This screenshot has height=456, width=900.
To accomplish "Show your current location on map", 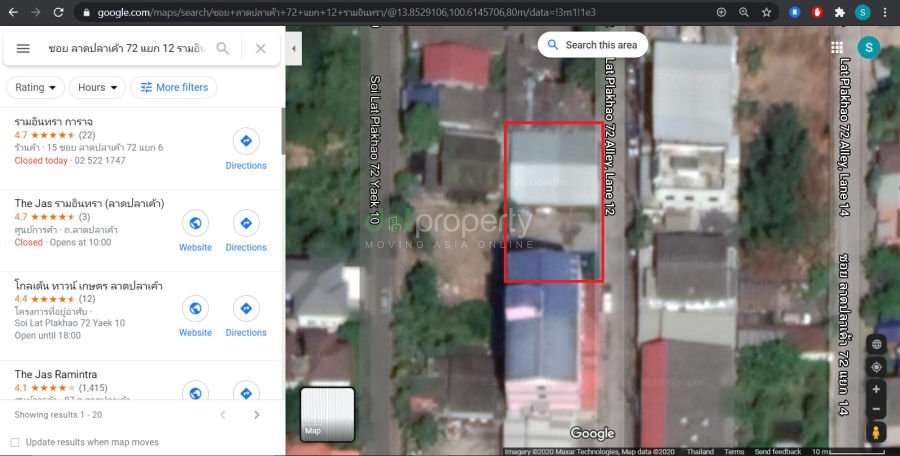I will pyautogui.click(x=876, y=366).
